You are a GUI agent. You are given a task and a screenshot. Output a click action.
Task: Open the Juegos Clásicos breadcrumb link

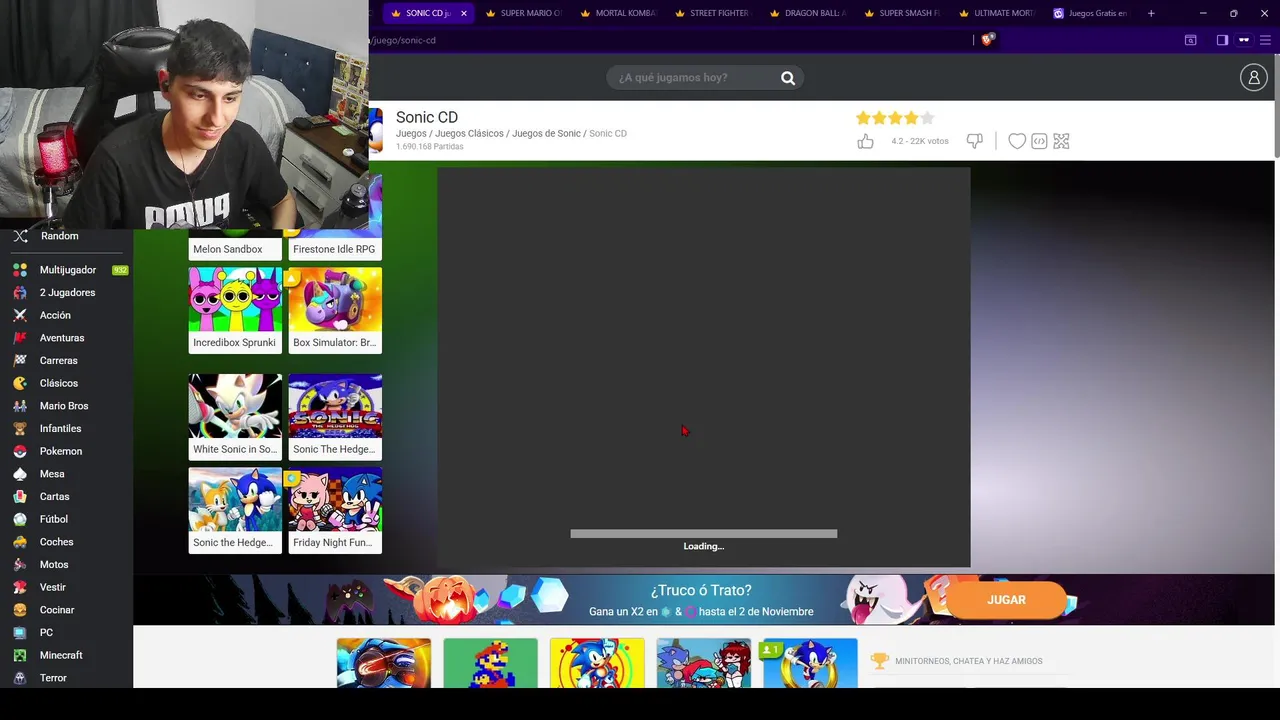[469, 133]
